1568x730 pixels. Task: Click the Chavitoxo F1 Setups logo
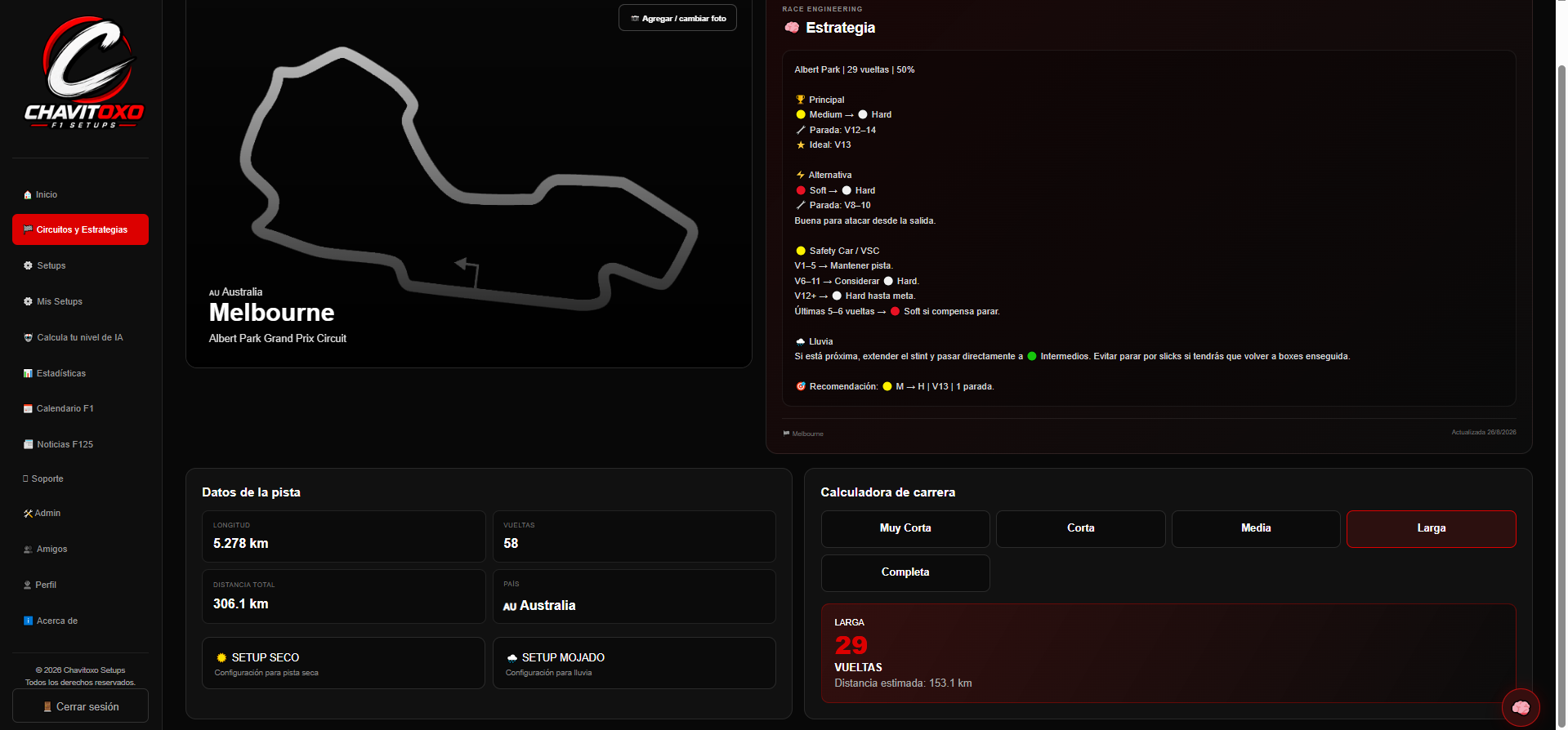tap(83, 73)
